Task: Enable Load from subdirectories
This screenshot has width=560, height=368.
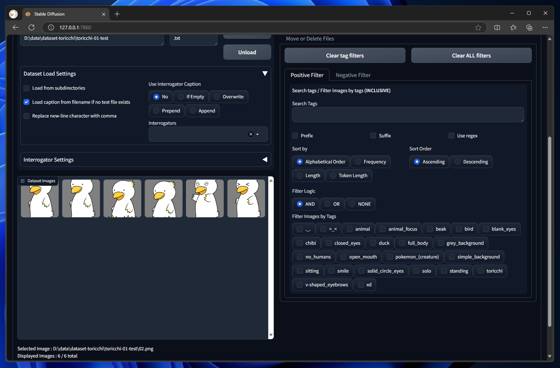Action: pos(26,88)
